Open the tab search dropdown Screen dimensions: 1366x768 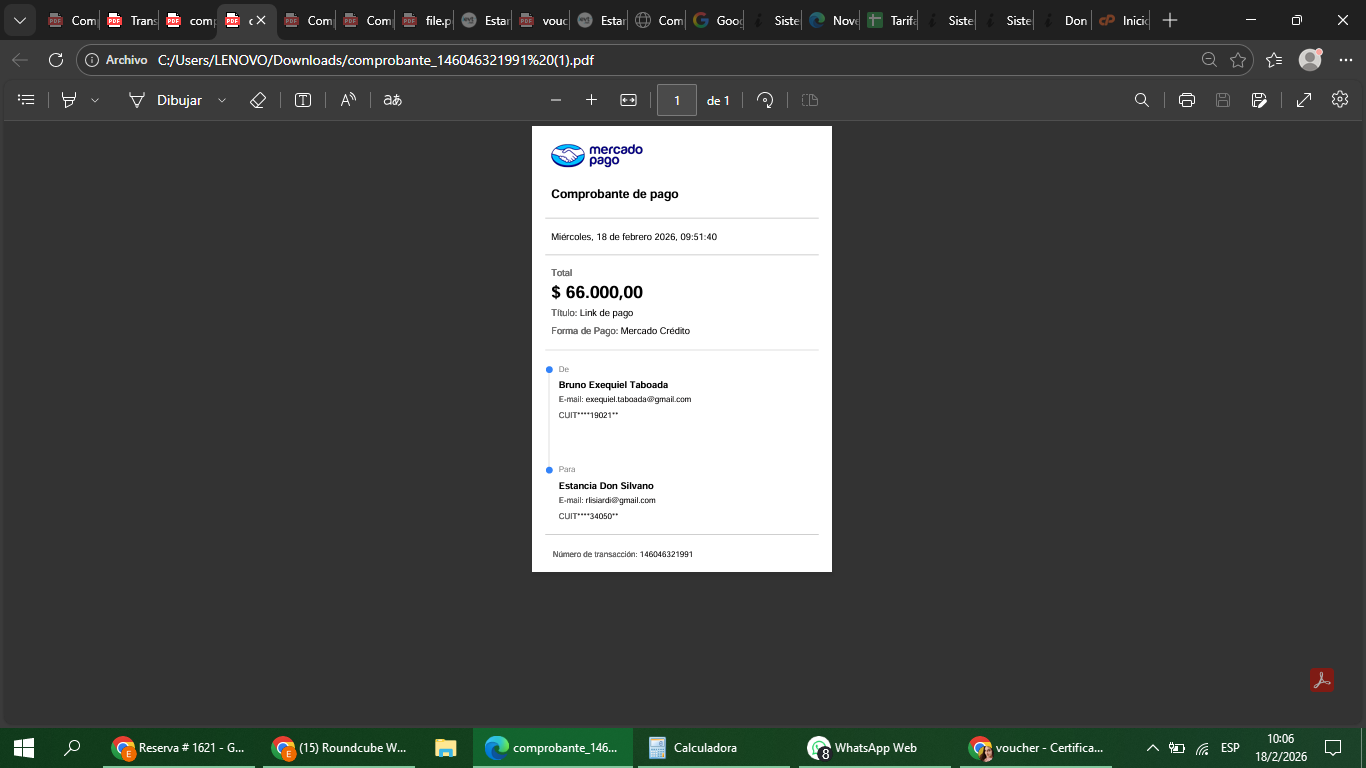coord(19,20)
